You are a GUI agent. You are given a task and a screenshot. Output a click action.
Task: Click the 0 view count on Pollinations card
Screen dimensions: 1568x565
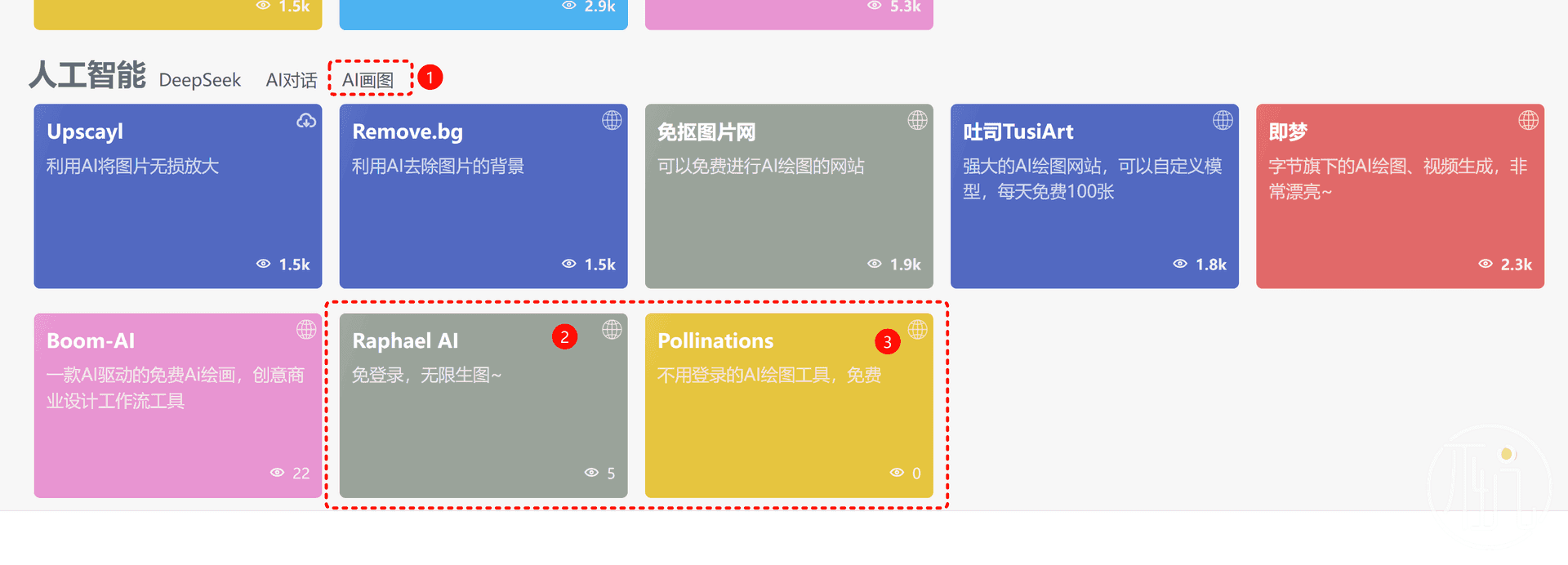[x=916, y=474]
